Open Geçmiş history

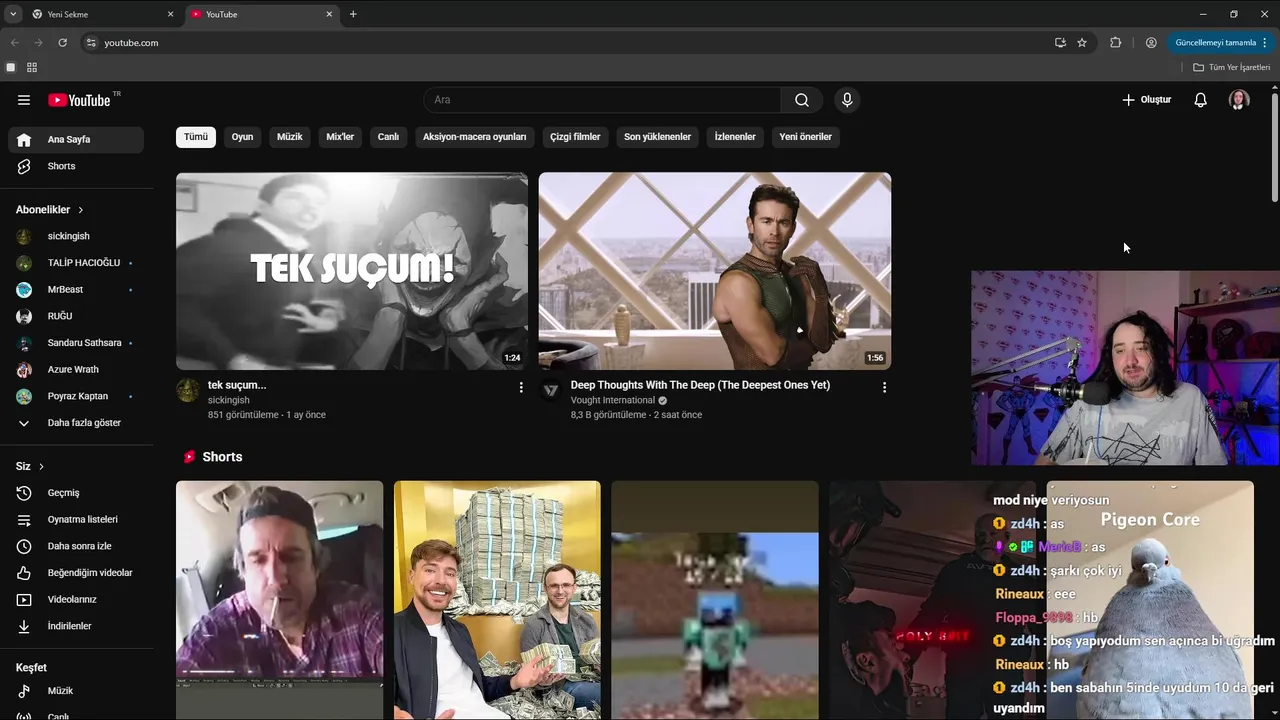pyautogui.click(x=76, y=493)
